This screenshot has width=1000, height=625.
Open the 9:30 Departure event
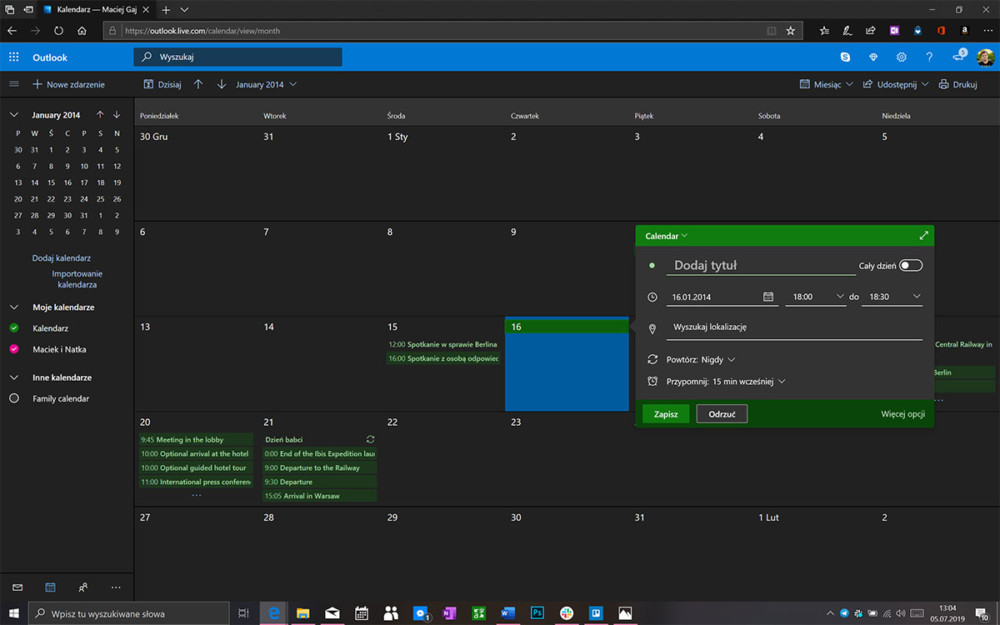[320, 482]
